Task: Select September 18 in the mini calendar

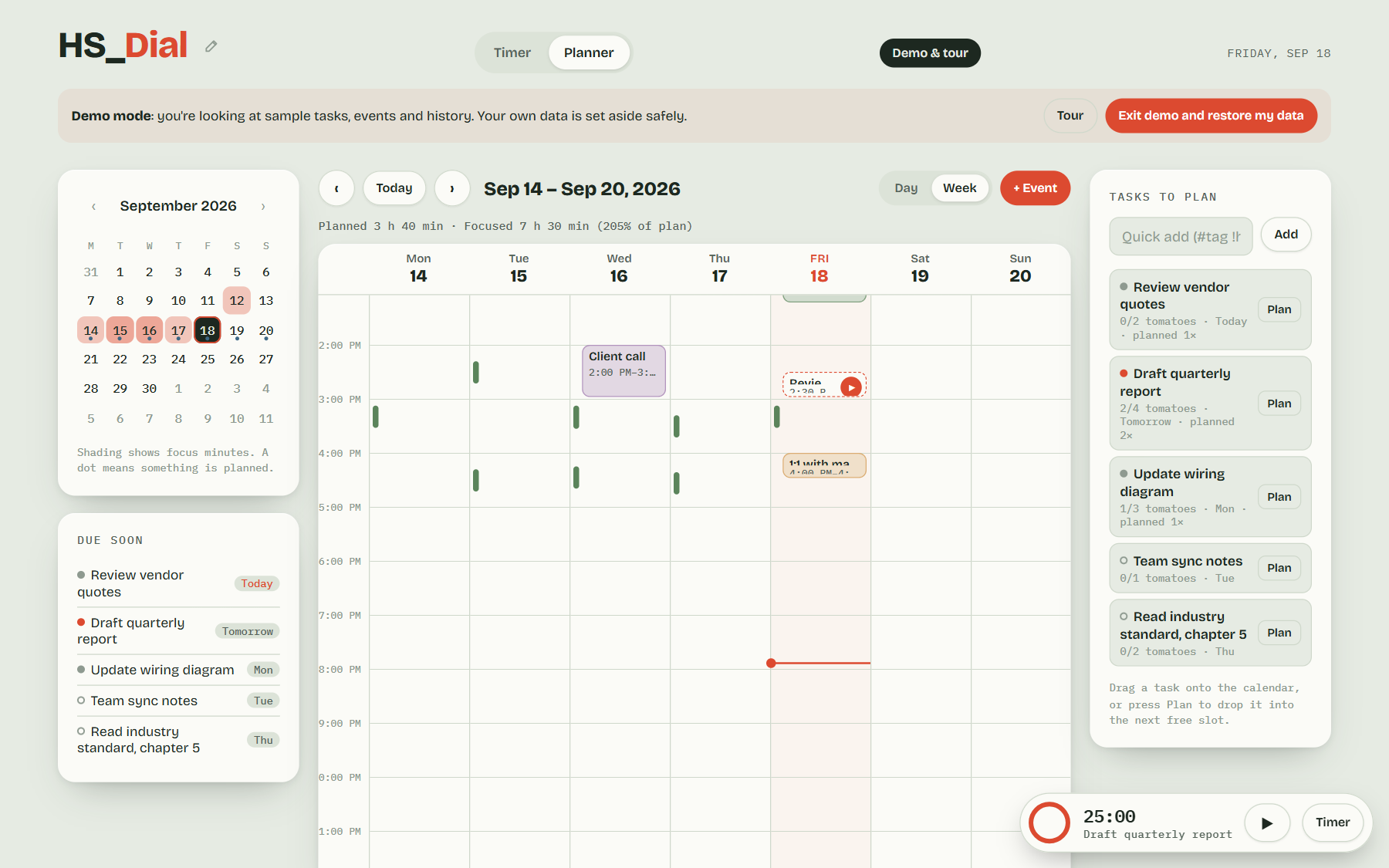Action: coord(208,330)
